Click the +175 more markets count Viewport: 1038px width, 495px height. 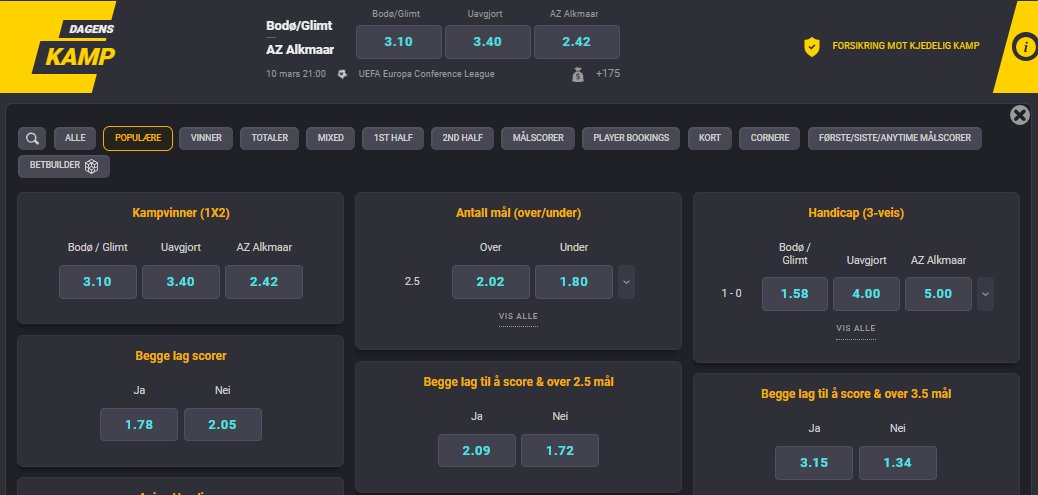tap(608, 74)
